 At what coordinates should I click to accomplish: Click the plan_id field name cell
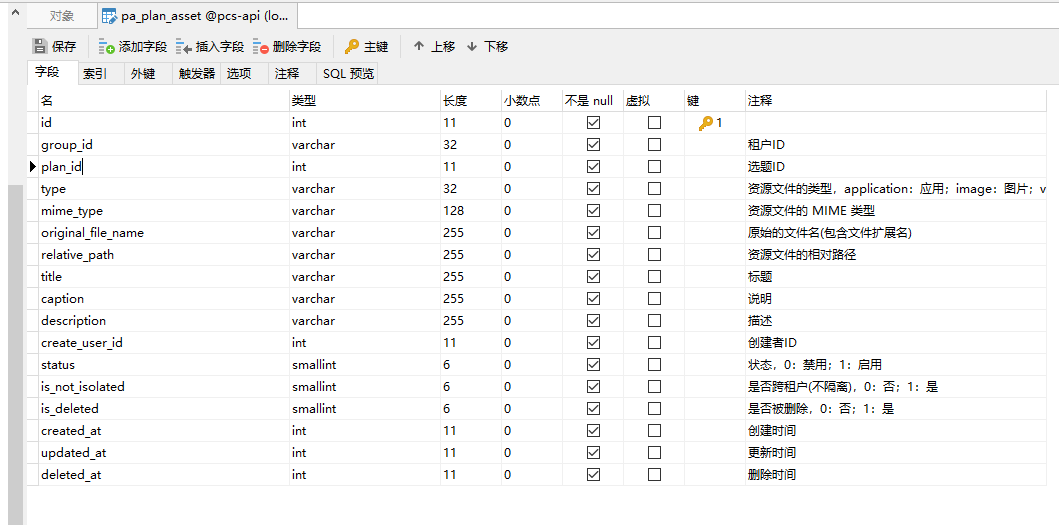[x=62, y=167]
